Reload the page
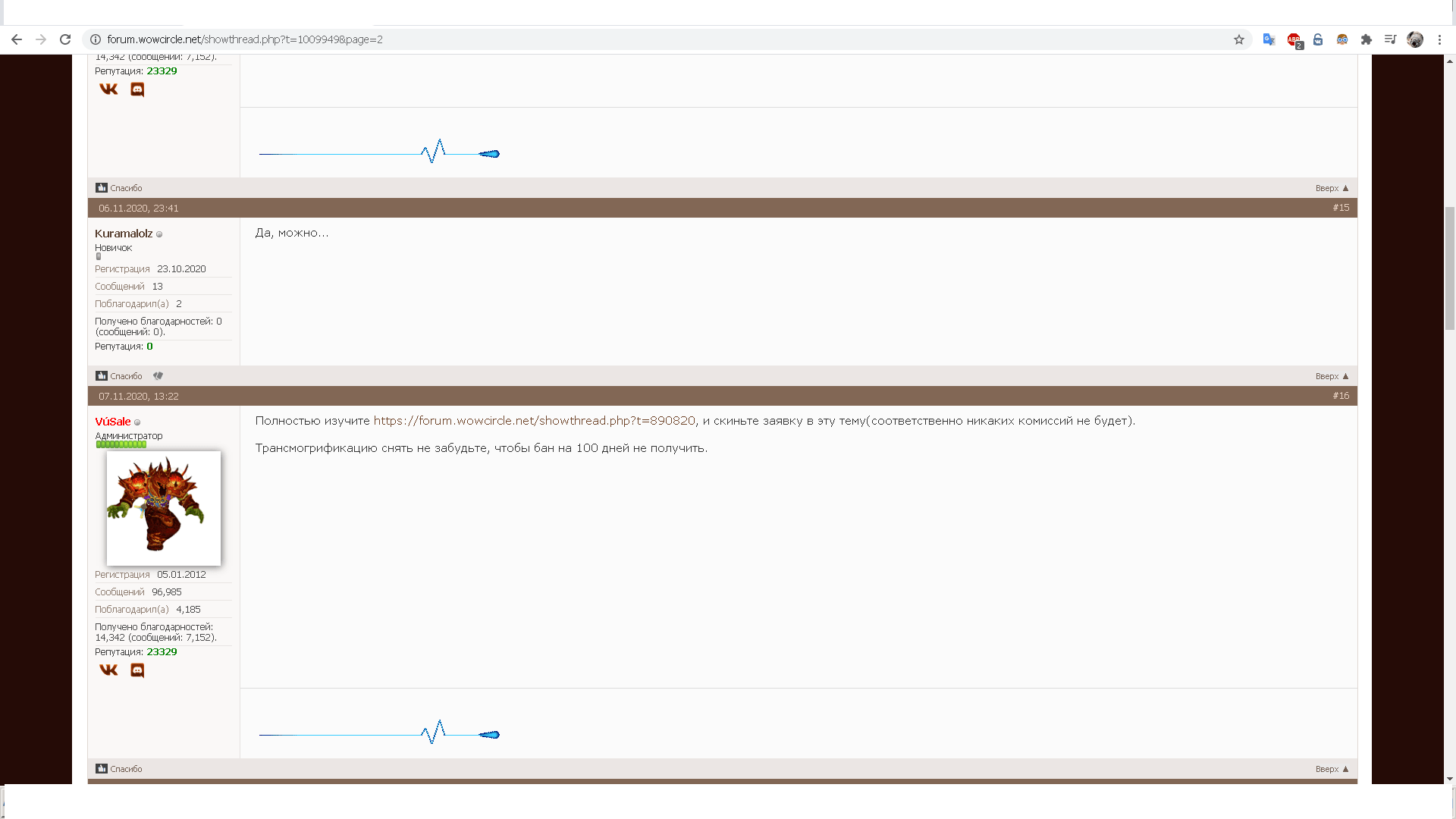The width and height of the screenshot is (1456, 819). point(65,39)
